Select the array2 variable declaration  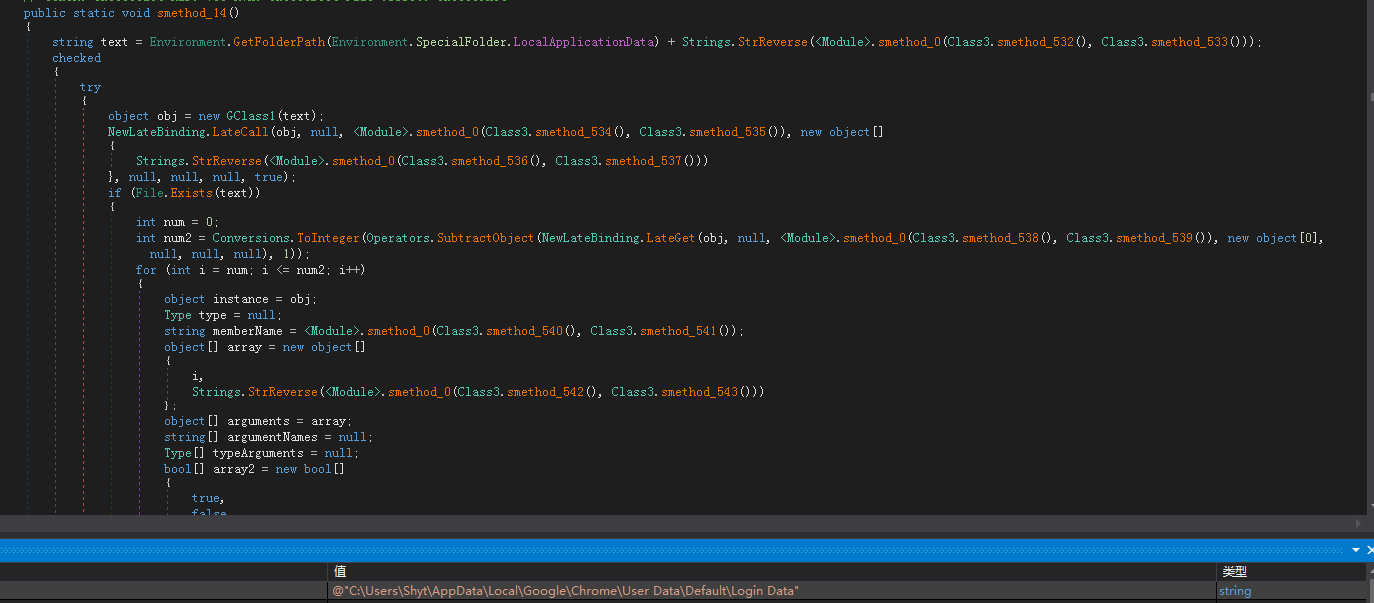coord(233,469)
